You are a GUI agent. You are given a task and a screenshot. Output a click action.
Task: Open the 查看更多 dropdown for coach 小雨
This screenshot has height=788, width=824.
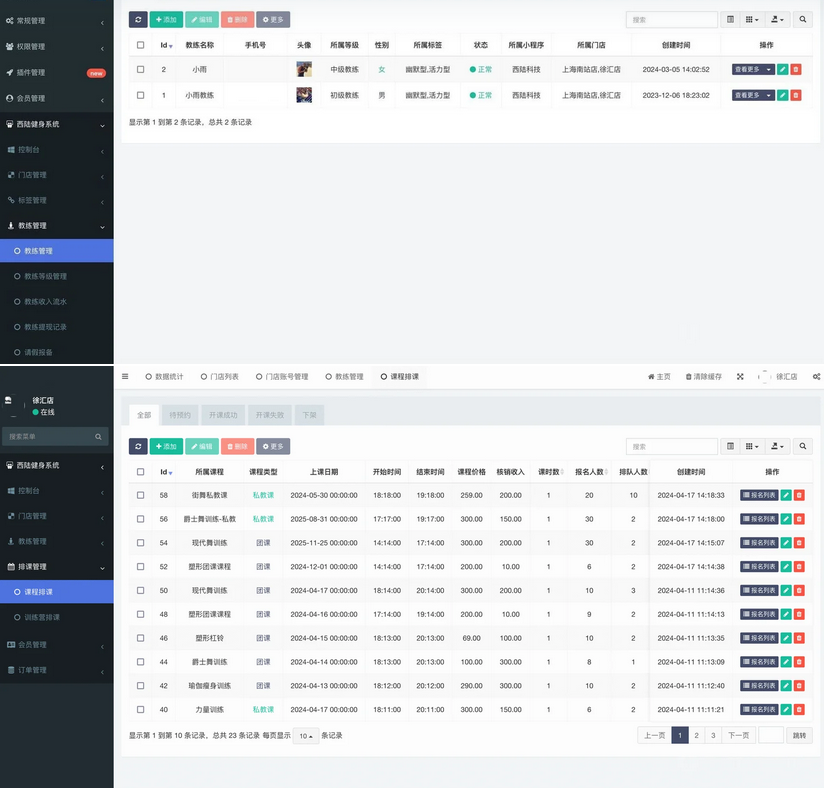[753, 69]
